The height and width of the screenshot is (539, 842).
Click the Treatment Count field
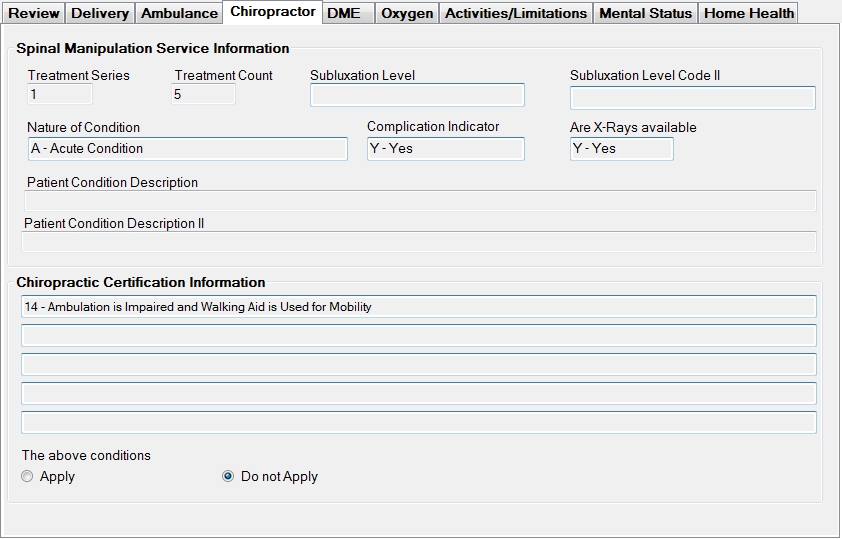[x=204, y=95]
